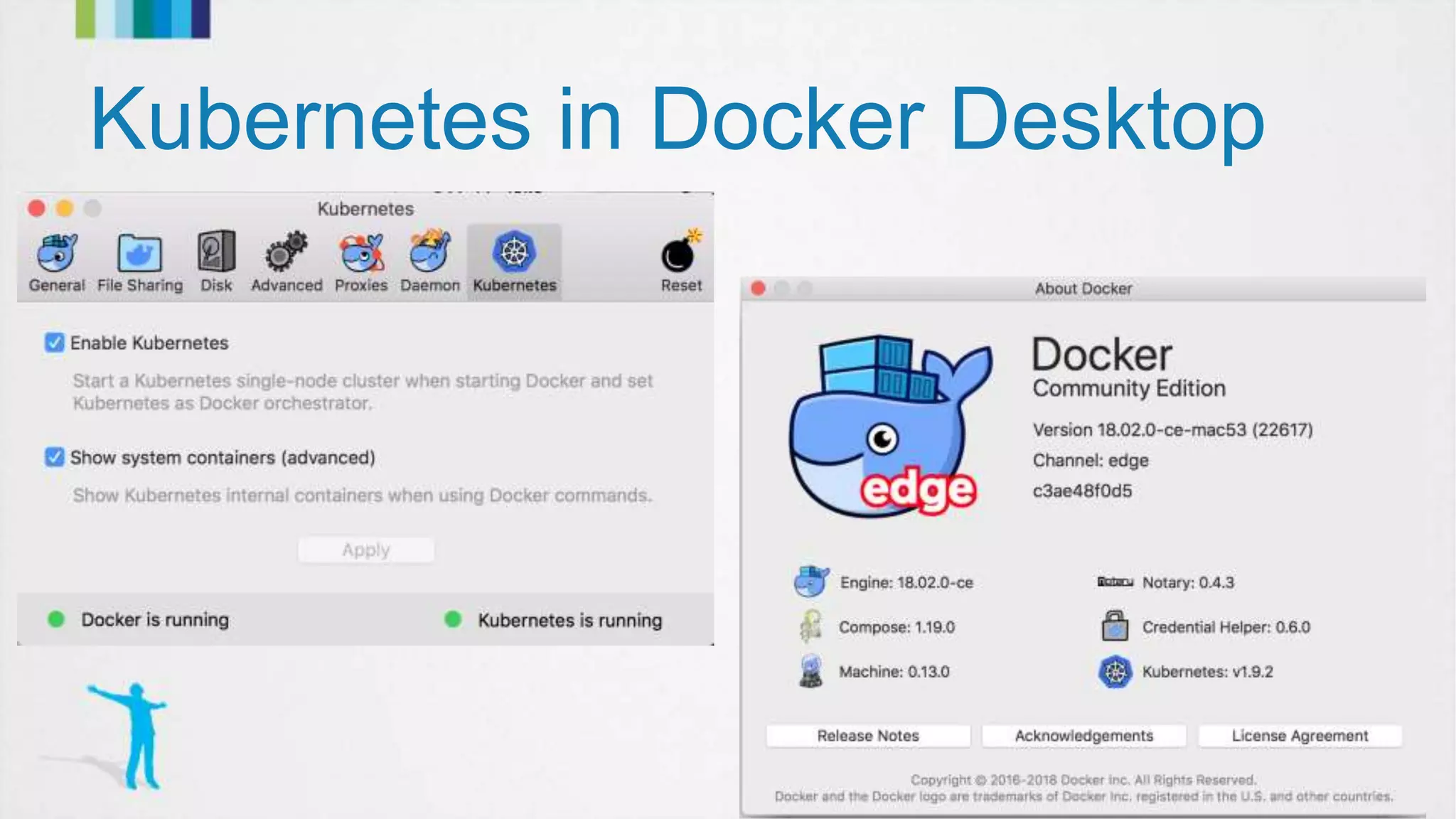Click the 'Machine: 0.13.0' text

click(894, 672)
